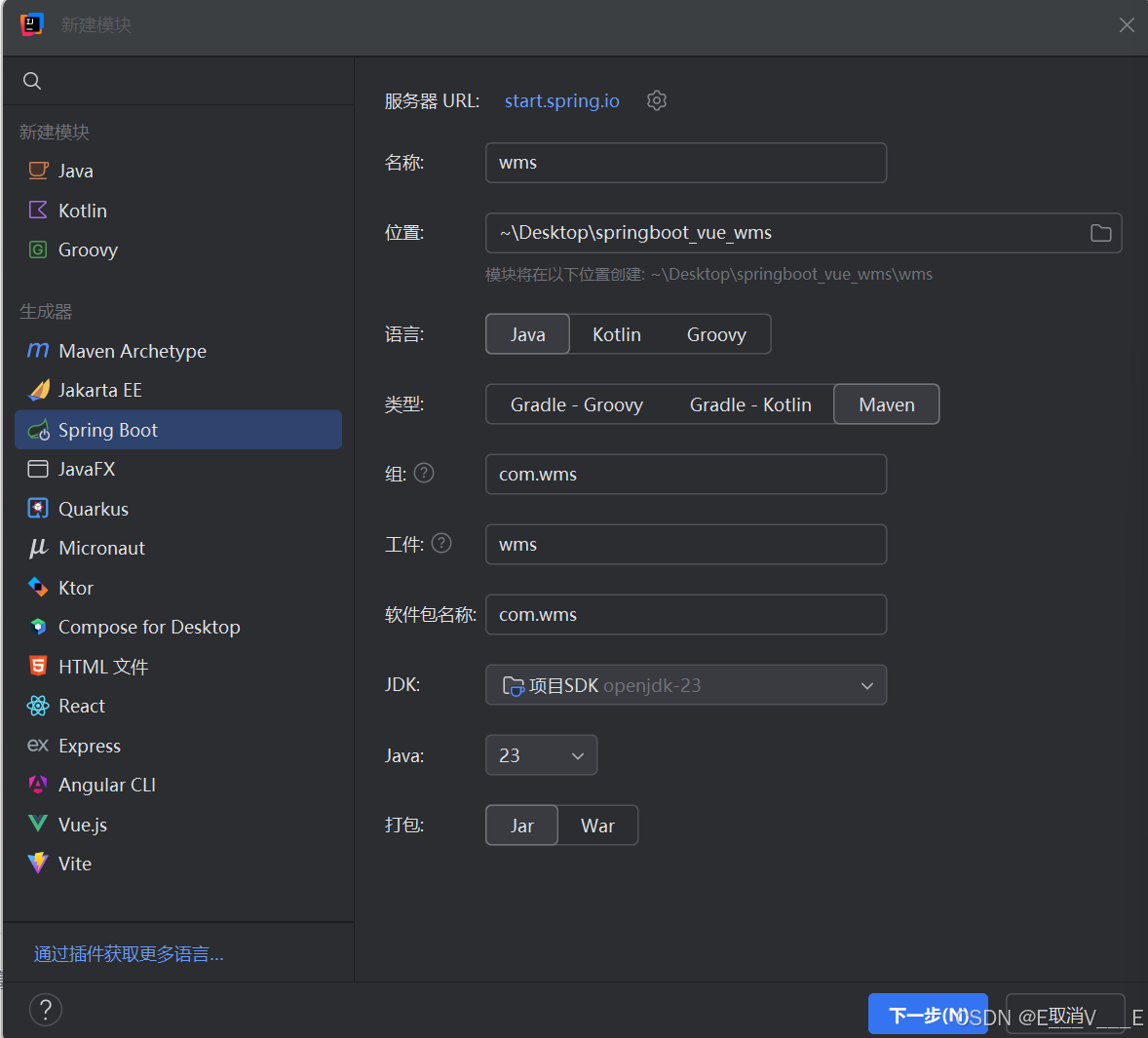Open start.spring.io server link
Image resolution: width=1148 pixels, height=1038 pixels.
pos(561,100)
